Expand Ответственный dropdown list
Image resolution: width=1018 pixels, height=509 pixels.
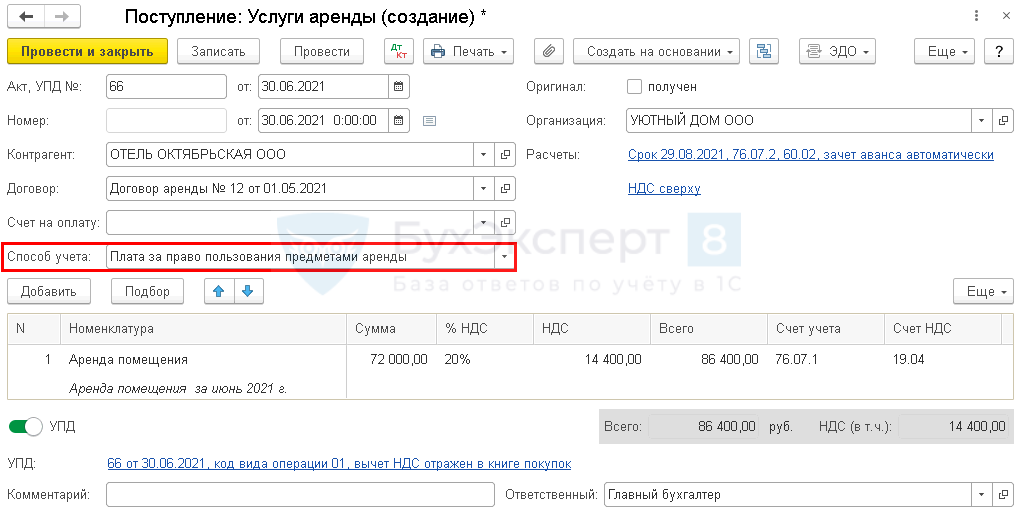[x=981, y=494]
